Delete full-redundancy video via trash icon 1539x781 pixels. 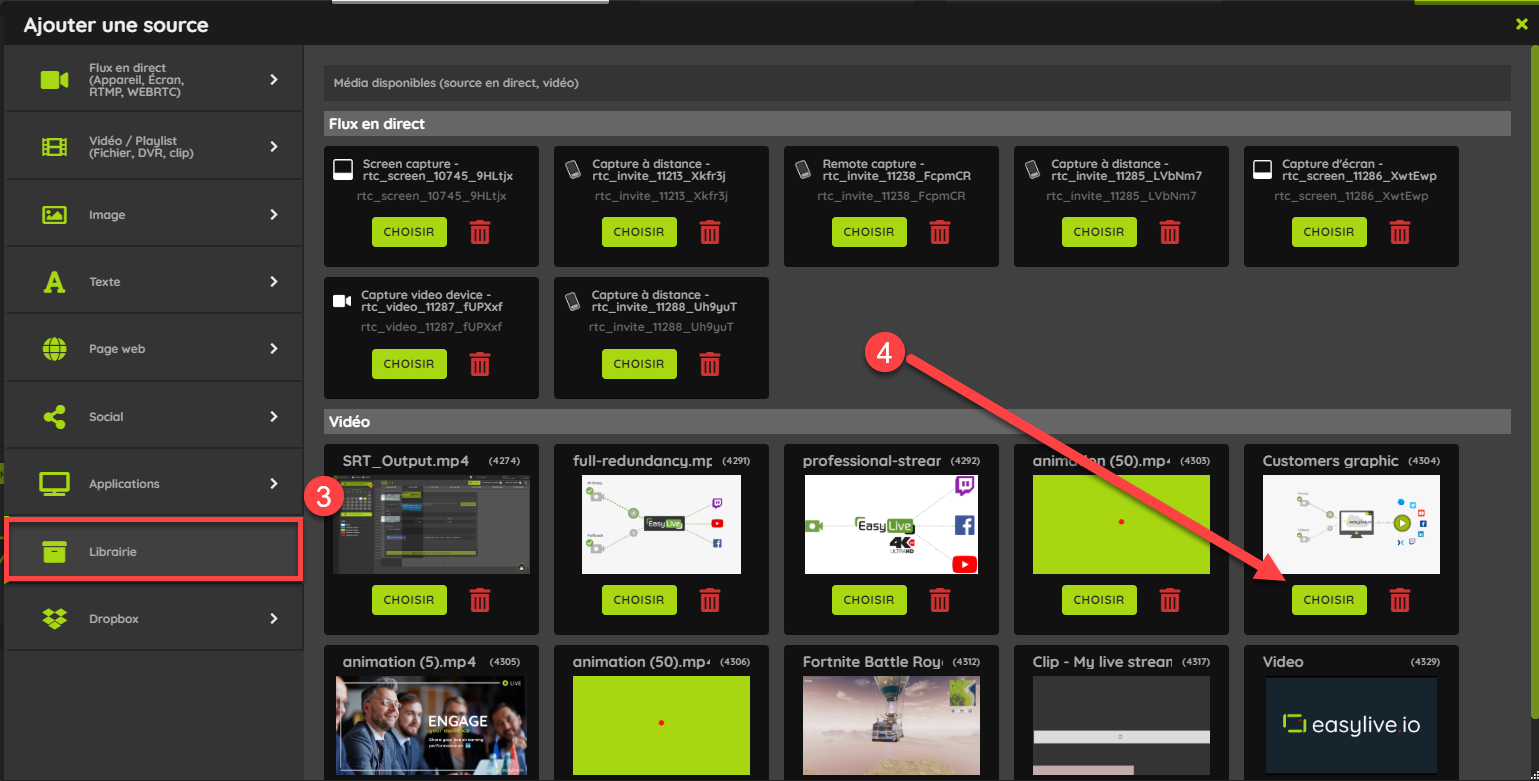click(710, 600)
